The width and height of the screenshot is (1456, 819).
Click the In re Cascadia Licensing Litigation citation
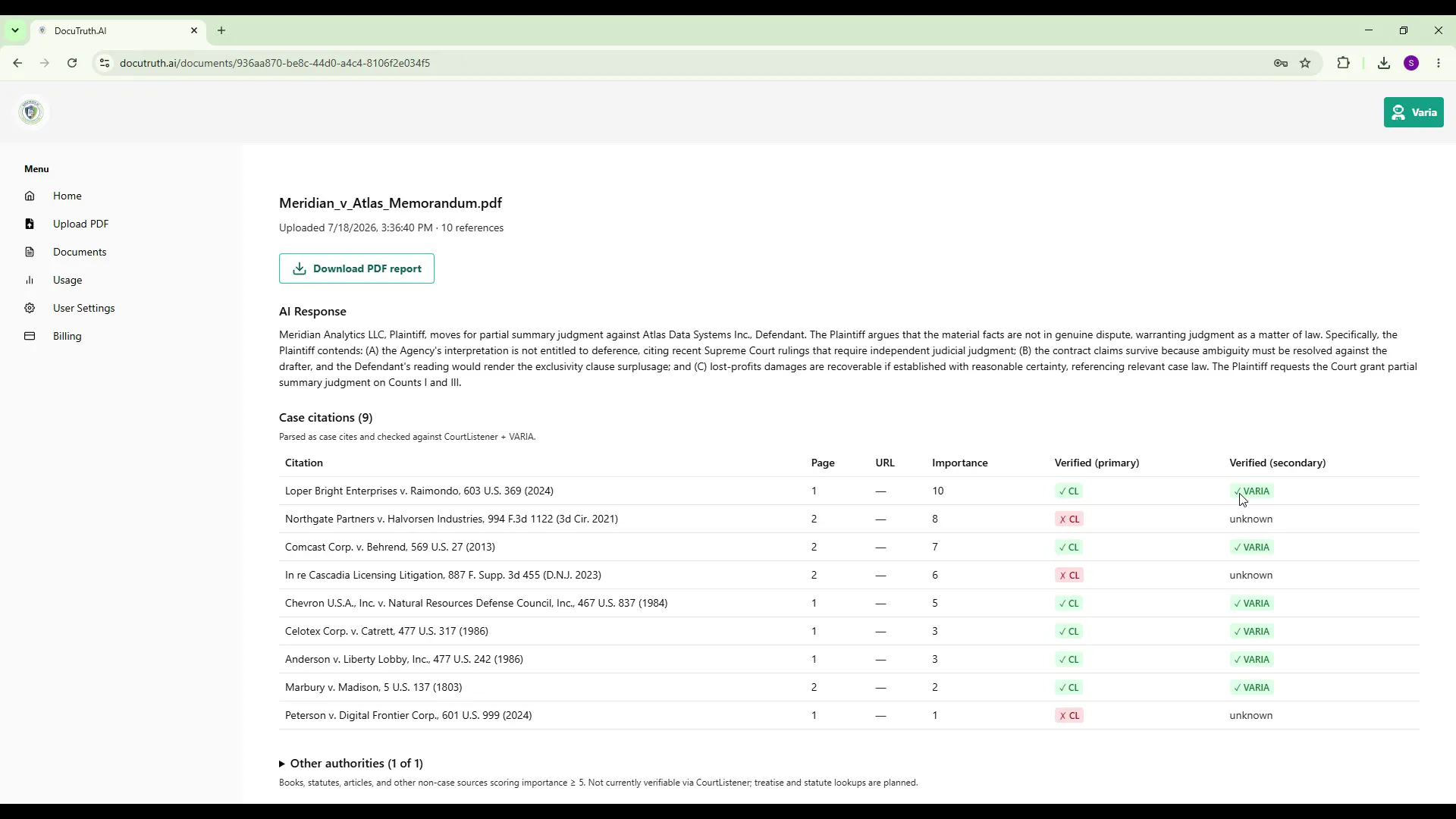point(443,575)
